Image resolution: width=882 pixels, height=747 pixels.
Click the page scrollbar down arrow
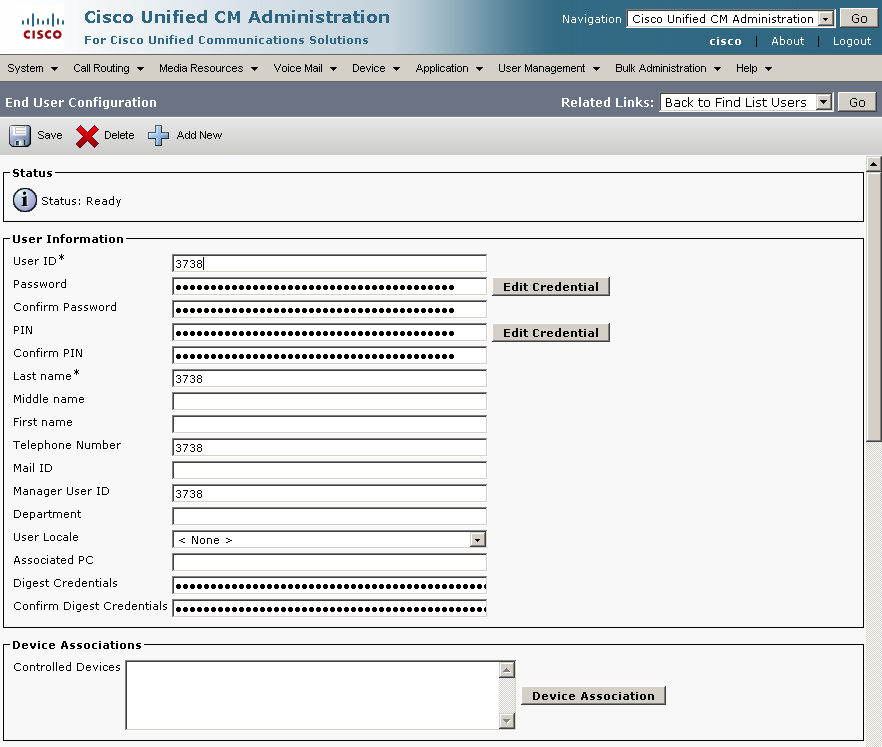pyautogui.click(x=873, y=739)
